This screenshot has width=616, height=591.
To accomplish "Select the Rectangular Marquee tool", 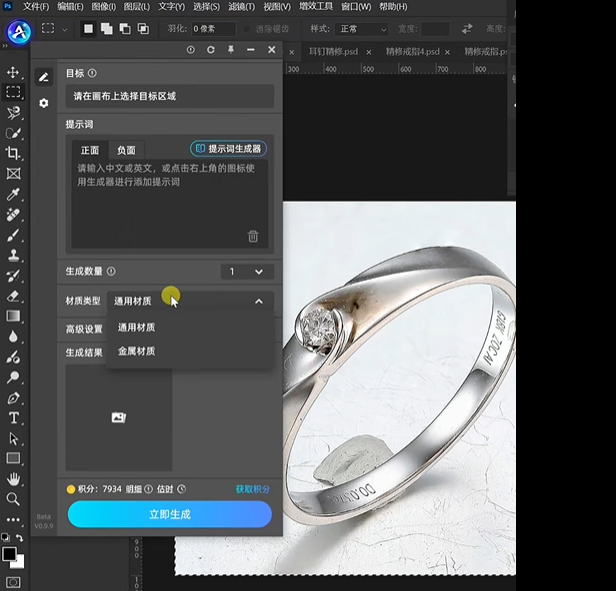I will click(x=13, y=92).
